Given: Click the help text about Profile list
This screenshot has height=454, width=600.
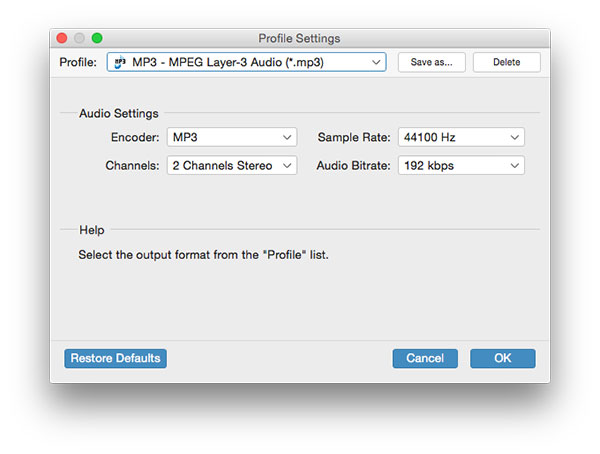Looking at the screenshot, I should tap(203, 255).
